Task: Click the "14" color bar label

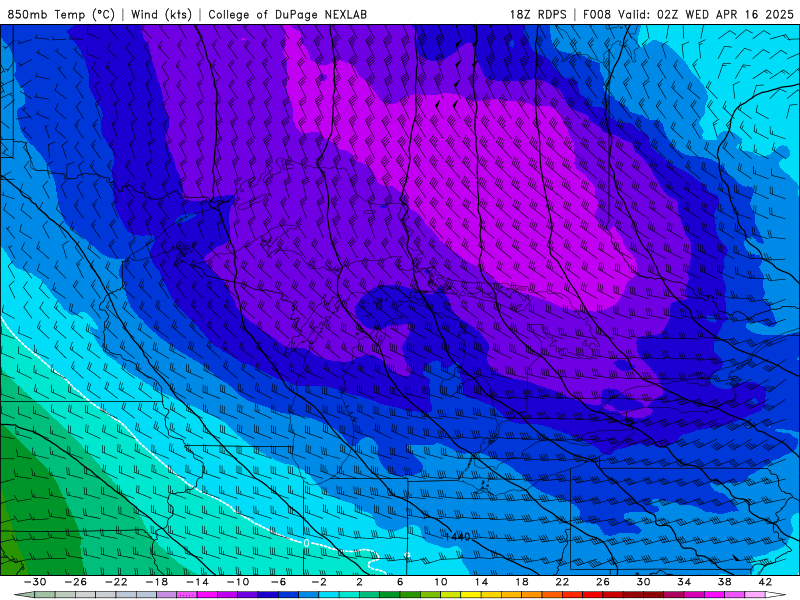Action: pos(481,582)
